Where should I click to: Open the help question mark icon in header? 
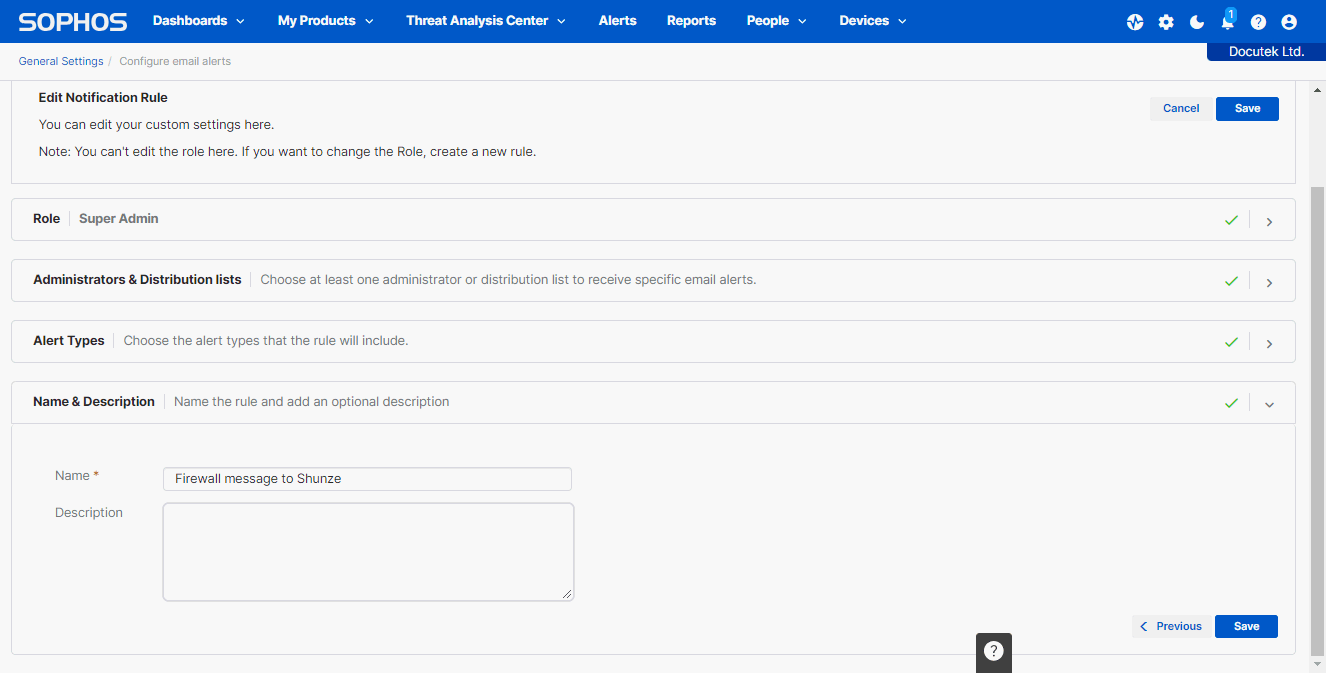[1258, 22]
